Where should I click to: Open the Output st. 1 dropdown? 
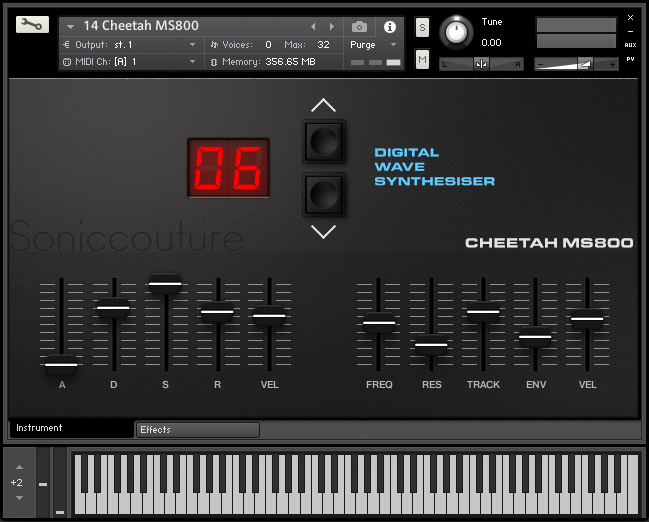(x=192, y=44)
